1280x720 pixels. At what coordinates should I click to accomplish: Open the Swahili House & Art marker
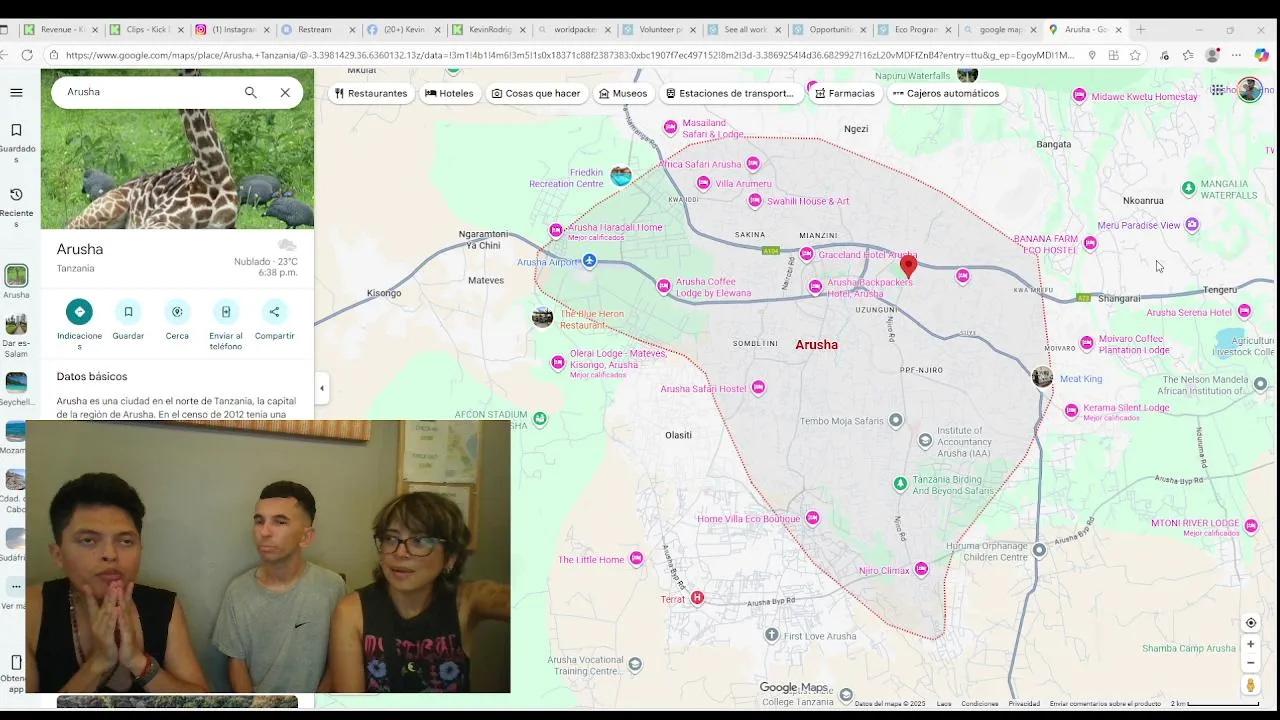tap(755, 201)
